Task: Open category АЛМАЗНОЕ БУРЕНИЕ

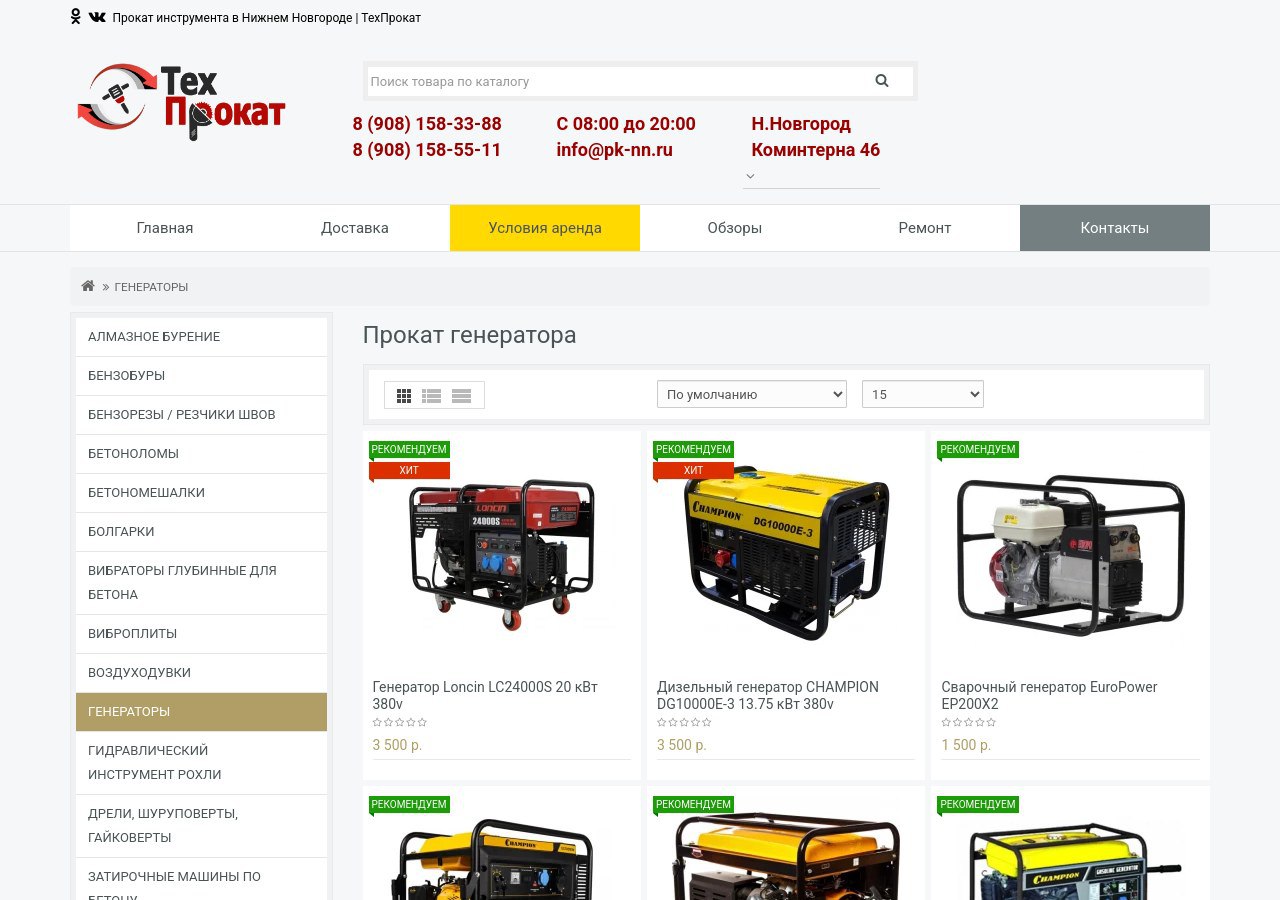Action: coord(201,337)
